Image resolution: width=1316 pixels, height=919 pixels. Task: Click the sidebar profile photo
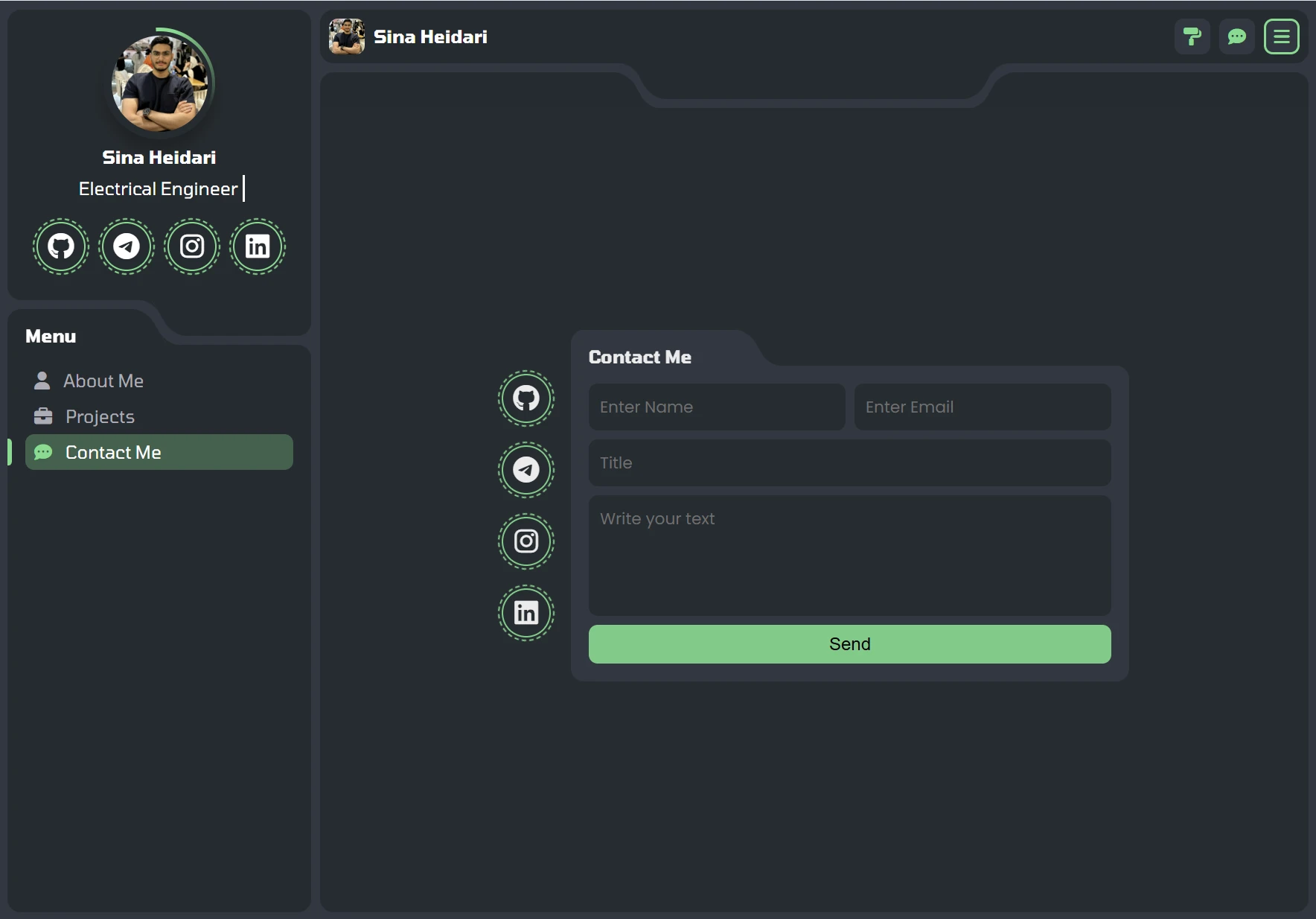[x=159, y=83]
